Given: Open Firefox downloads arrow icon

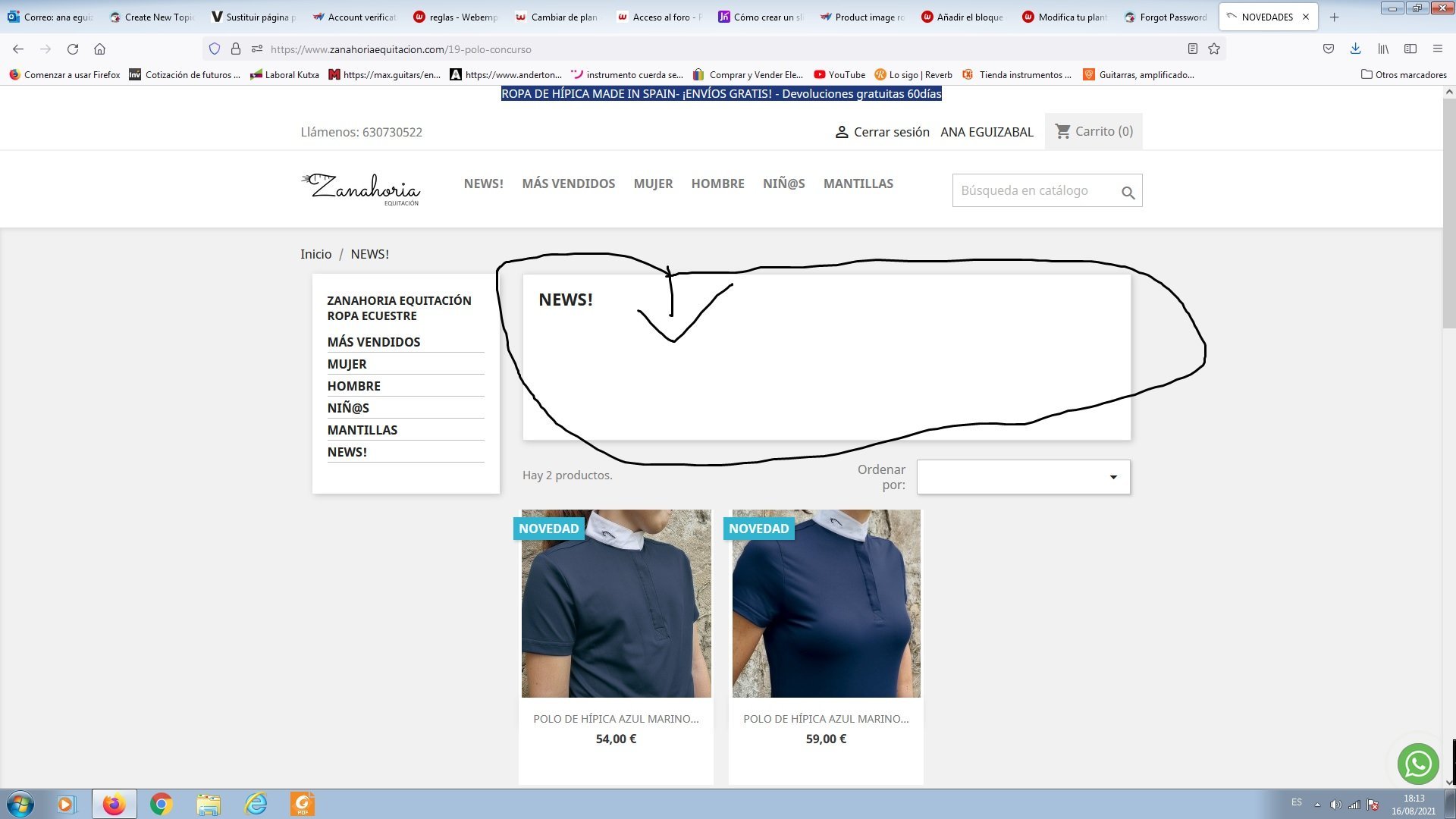Looking at the screenshot, I should (x=1355, y=49).
